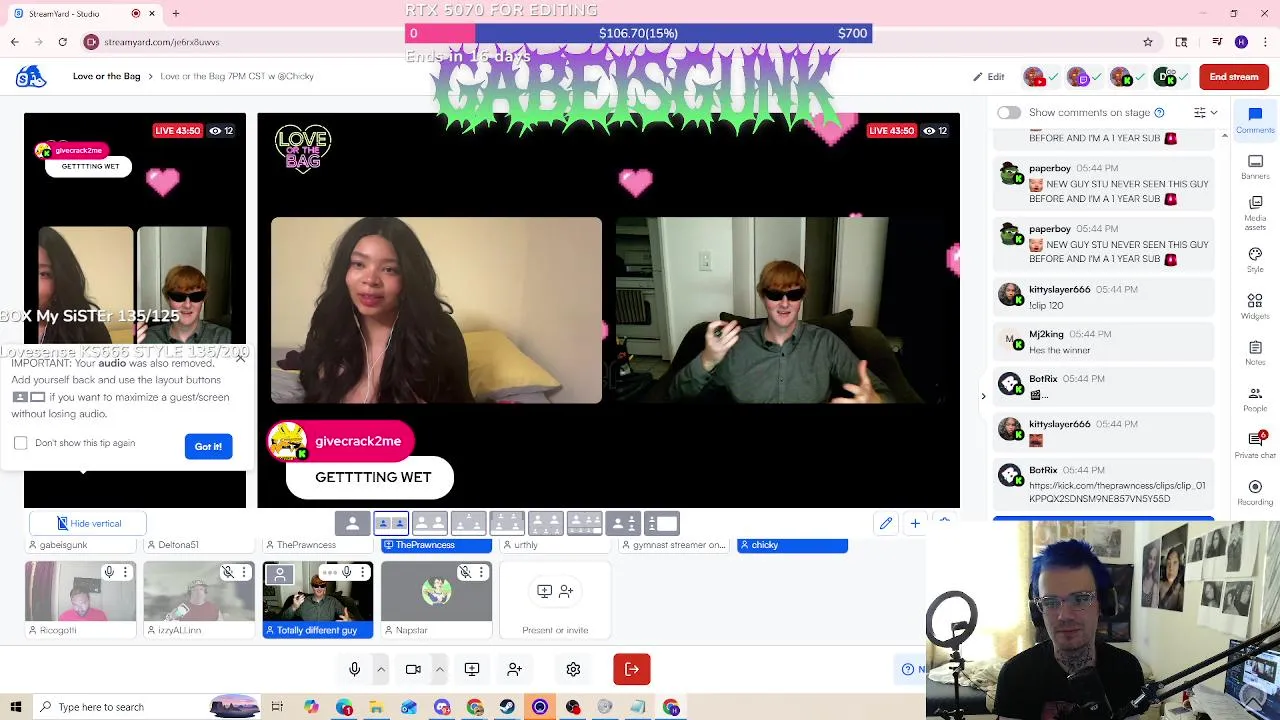The height and width of the screenshot is (720, 1280).
Task: Leave the studio with red exit button
Action: 632,669
